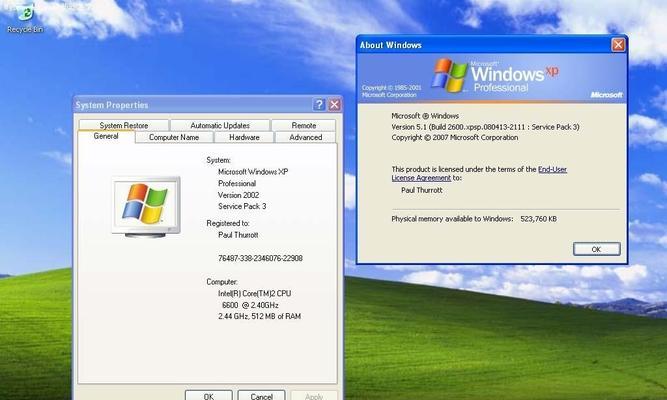Close the About Windows dialog
667x400 pixels.
(x=618, y=45)
